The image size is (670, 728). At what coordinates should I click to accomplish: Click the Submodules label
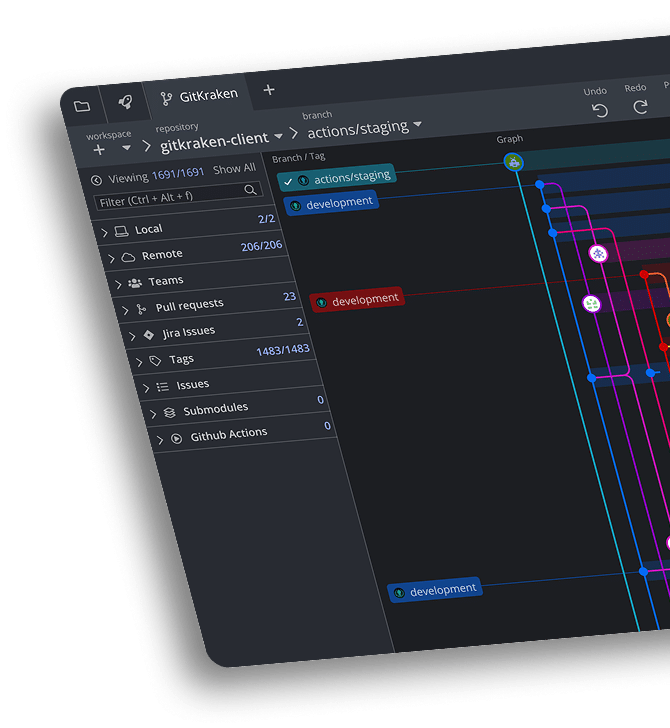[x=215, y=409]
